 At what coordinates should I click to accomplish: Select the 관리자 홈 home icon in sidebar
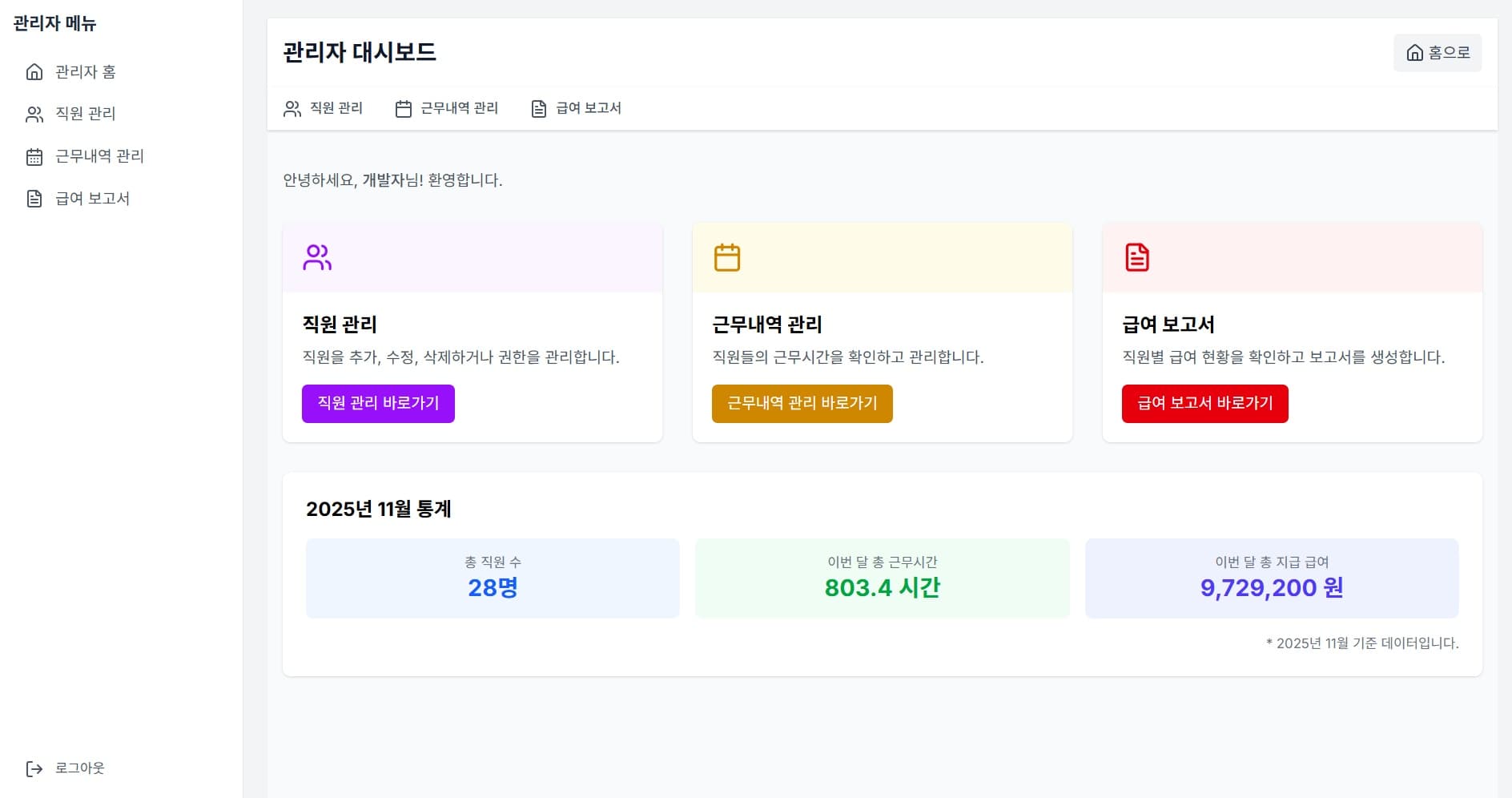pyautogui.click(x=33, y=72)
